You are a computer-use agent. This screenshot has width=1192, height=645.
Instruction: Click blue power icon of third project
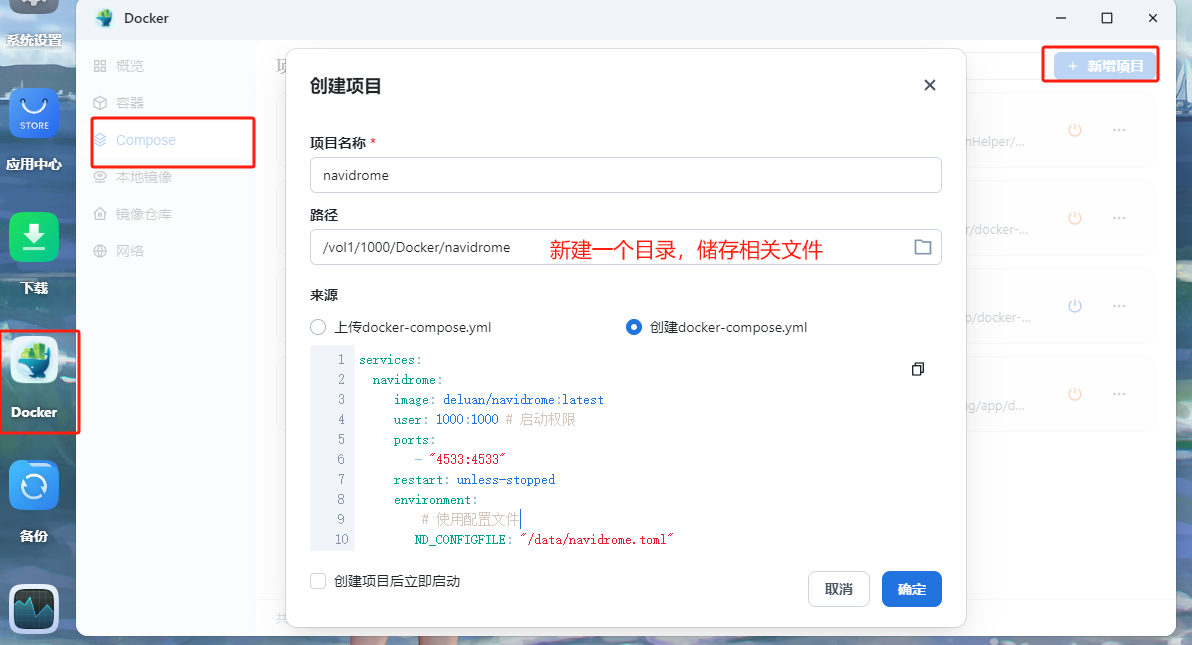(1075, 306)
